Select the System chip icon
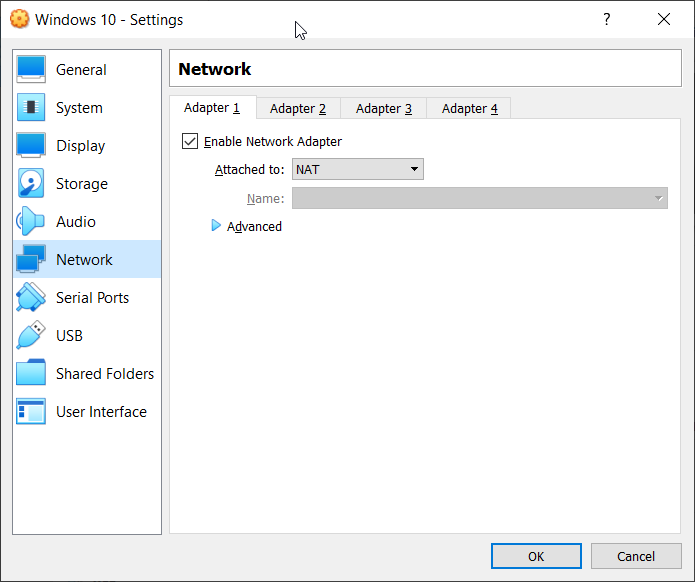The image size is (695, 582). [31, 107]
